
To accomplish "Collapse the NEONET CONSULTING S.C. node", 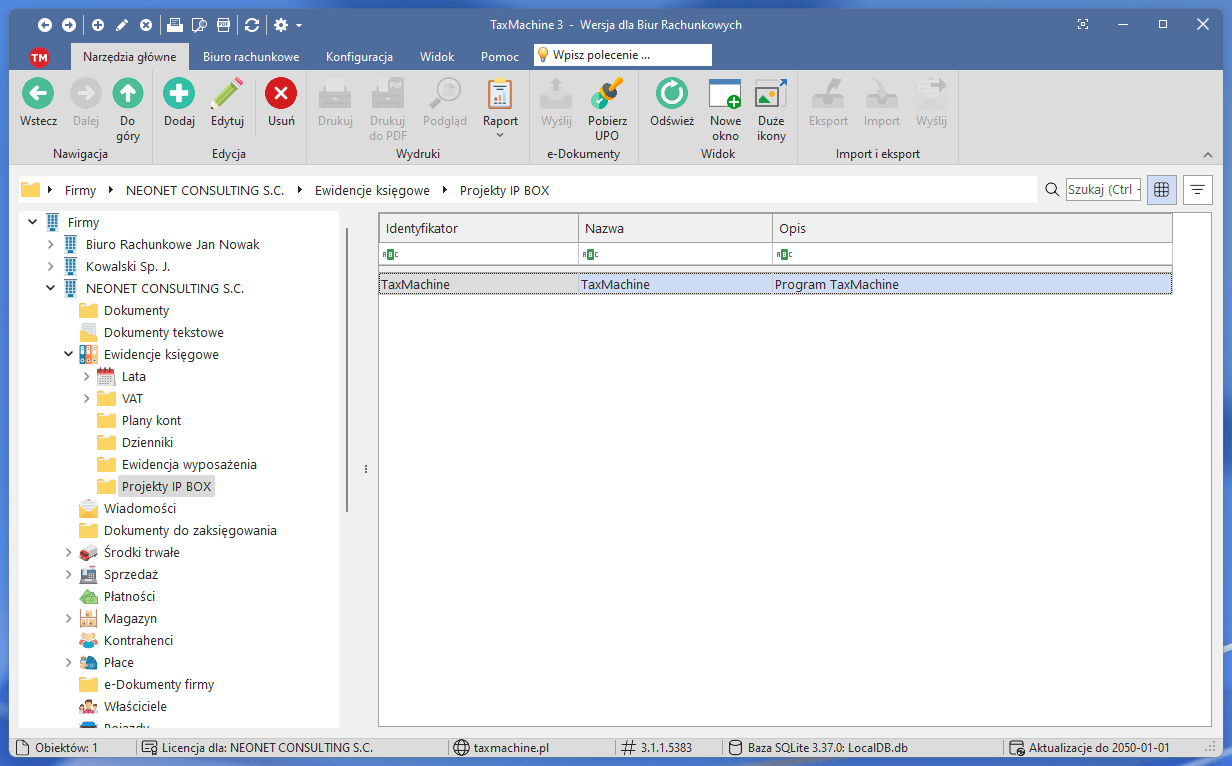I will [x=51, y=289].
